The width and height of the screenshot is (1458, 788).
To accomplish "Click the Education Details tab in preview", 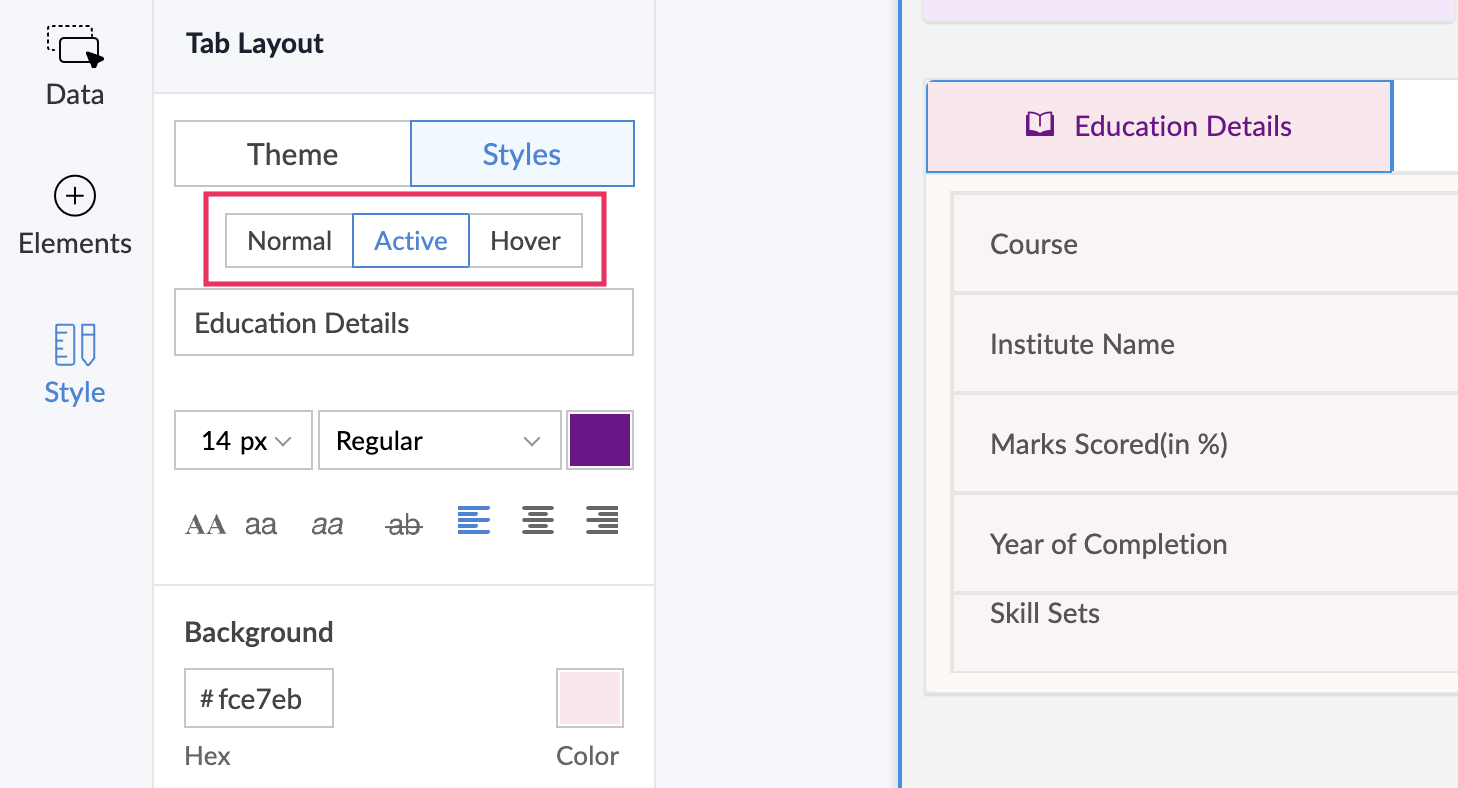I will pyautogui.click(x=1160, y=126).
